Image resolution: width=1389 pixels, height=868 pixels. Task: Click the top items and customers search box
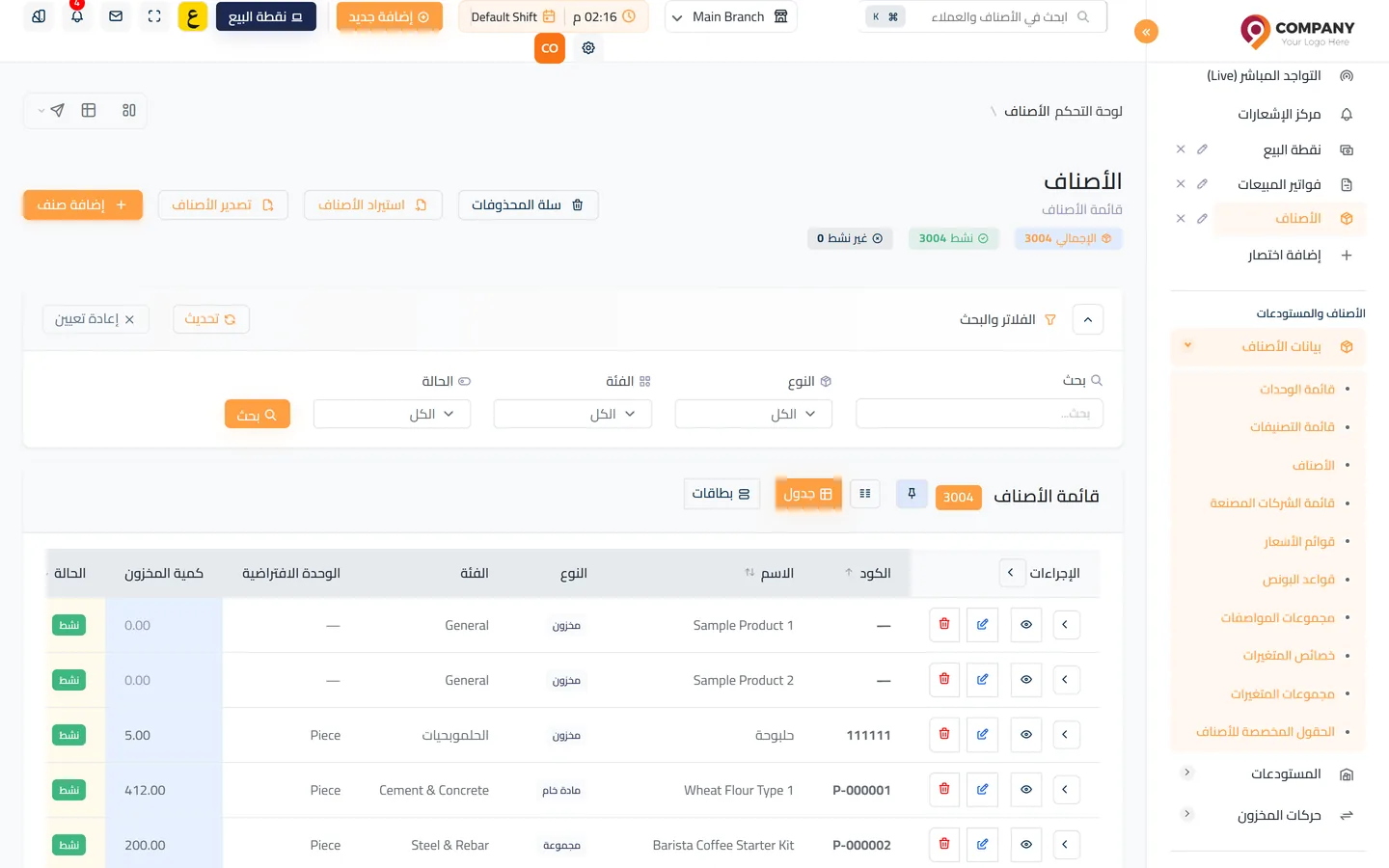click(x=983, y=17)
